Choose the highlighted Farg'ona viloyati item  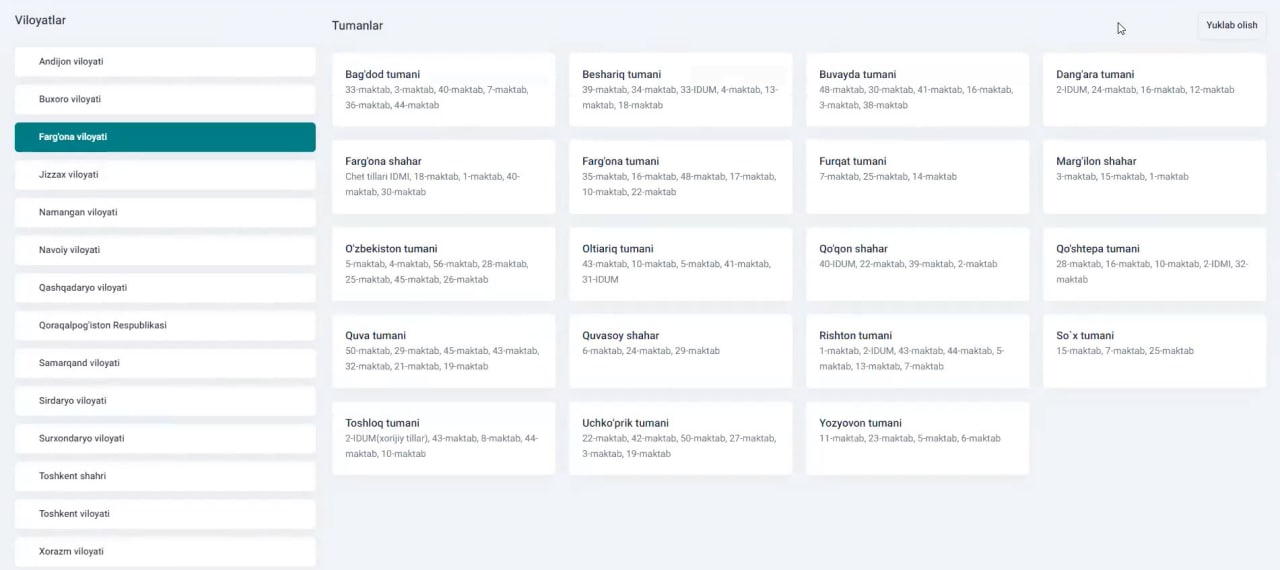click(x=165, y=137)
